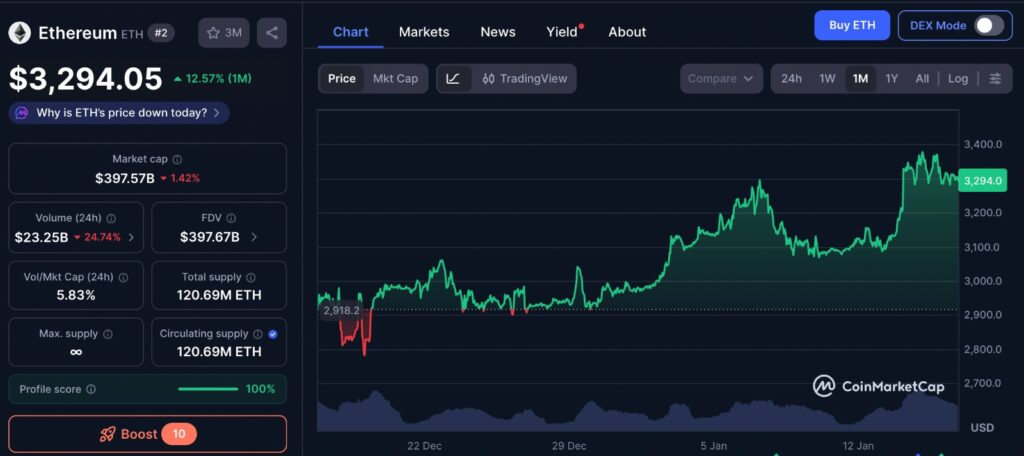Click the Buy ETH button
The height and width of the screenshot is (456, 1024).
point(852,26)
